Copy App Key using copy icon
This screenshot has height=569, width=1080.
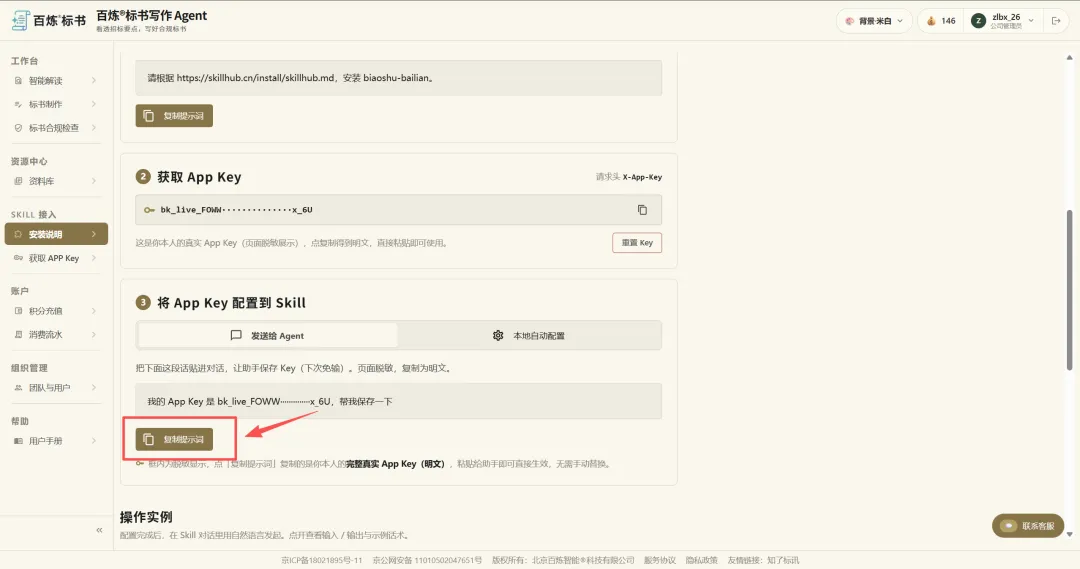tap(642, 209)
